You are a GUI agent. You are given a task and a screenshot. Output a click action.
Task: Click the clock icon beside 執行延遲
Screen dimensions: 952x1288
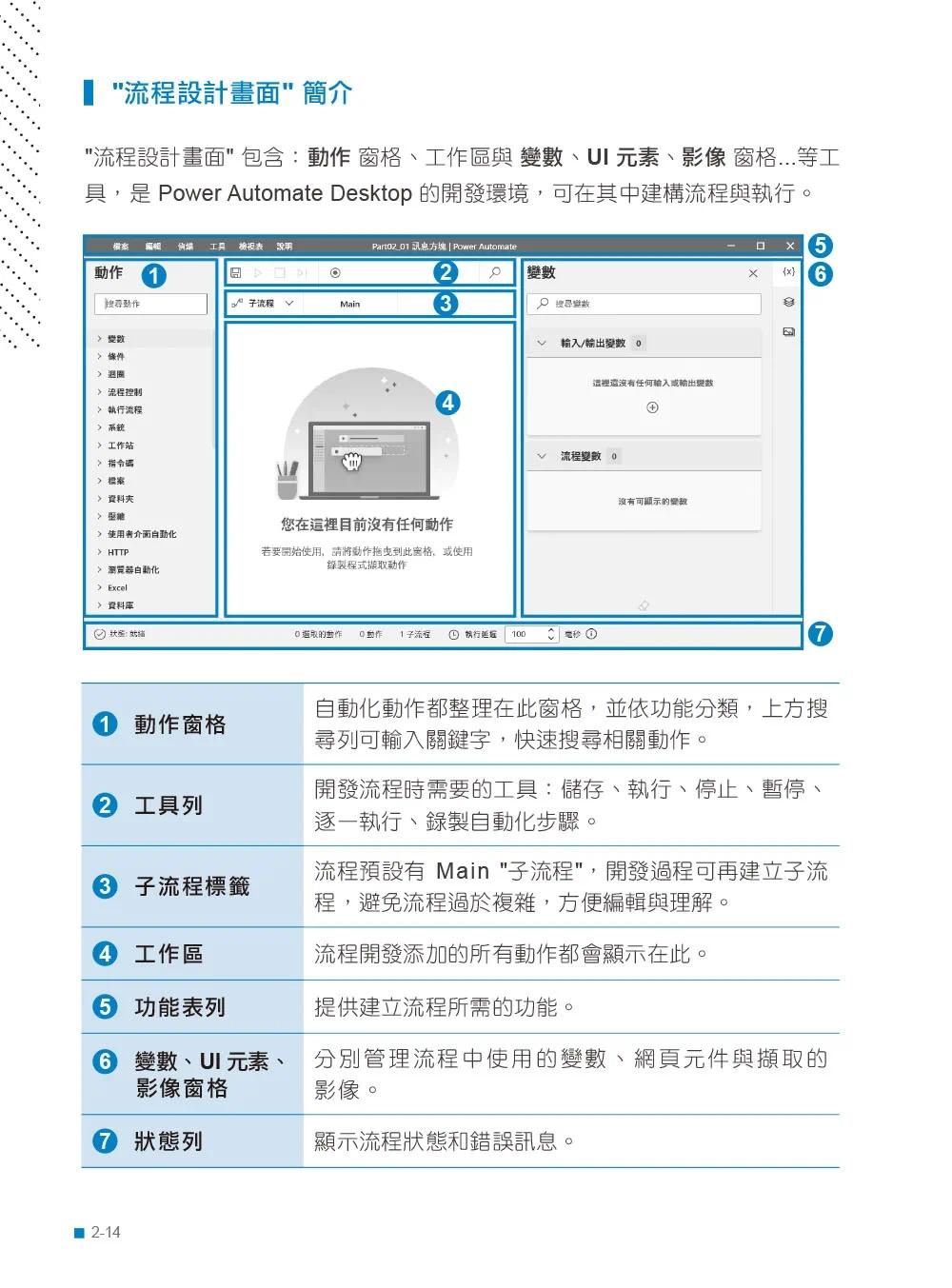[x=454, y=634]
